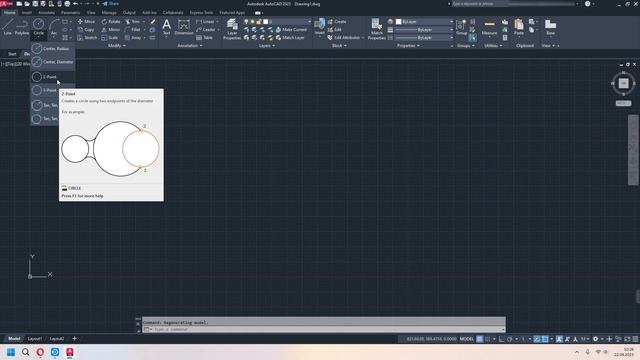Expand the Block panel
The height and width of the screenshot is (360, 640).
click(339, 46)
